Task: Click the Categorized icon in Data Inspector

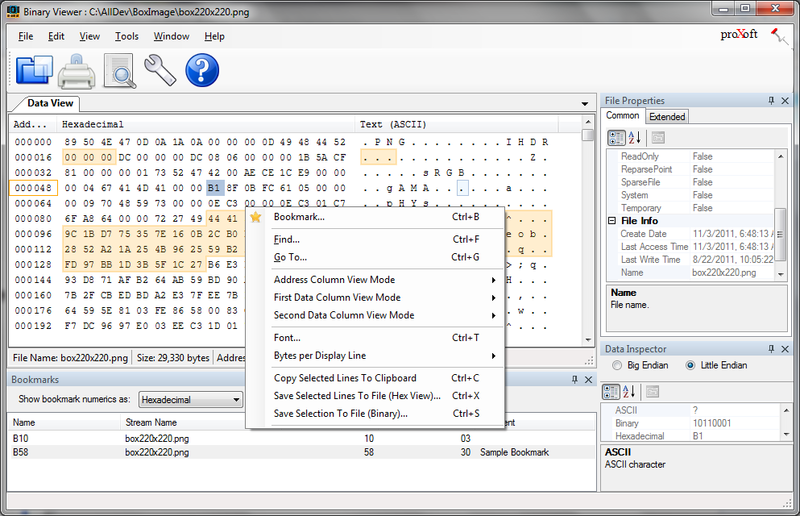Action: pos(611,391)
